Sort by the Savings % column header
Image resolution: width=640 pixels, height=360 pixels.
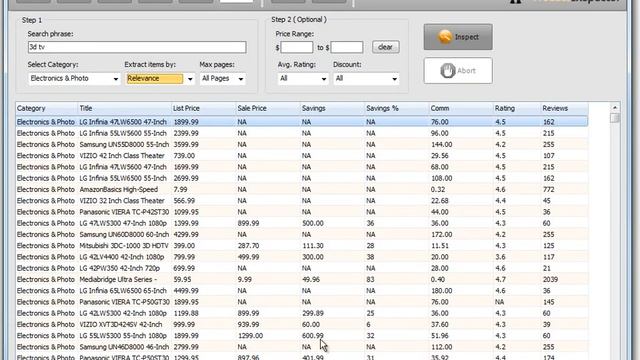coord(396,109)
